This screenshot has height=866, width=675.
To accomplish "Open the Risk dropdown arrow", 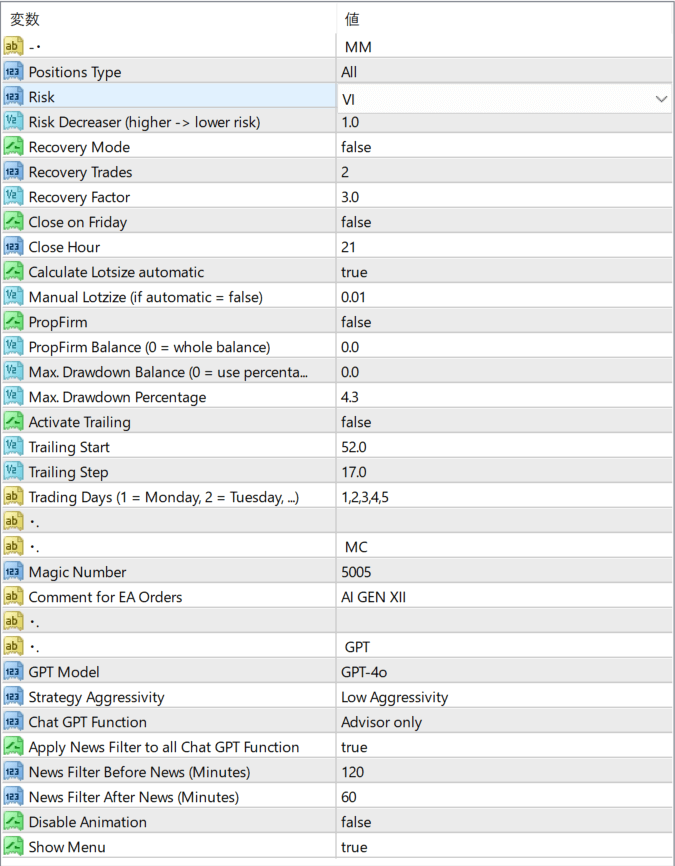I will click(660, 98).
